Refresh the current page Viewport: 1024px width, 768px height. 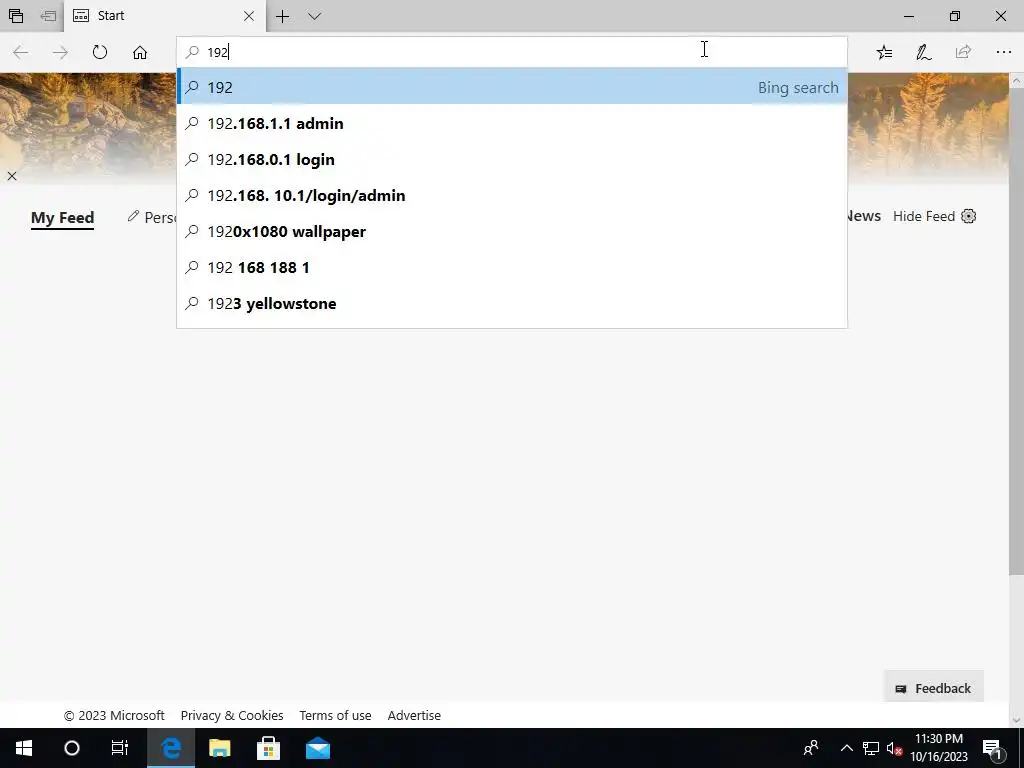pyautogui.click(x=99, y=52)
